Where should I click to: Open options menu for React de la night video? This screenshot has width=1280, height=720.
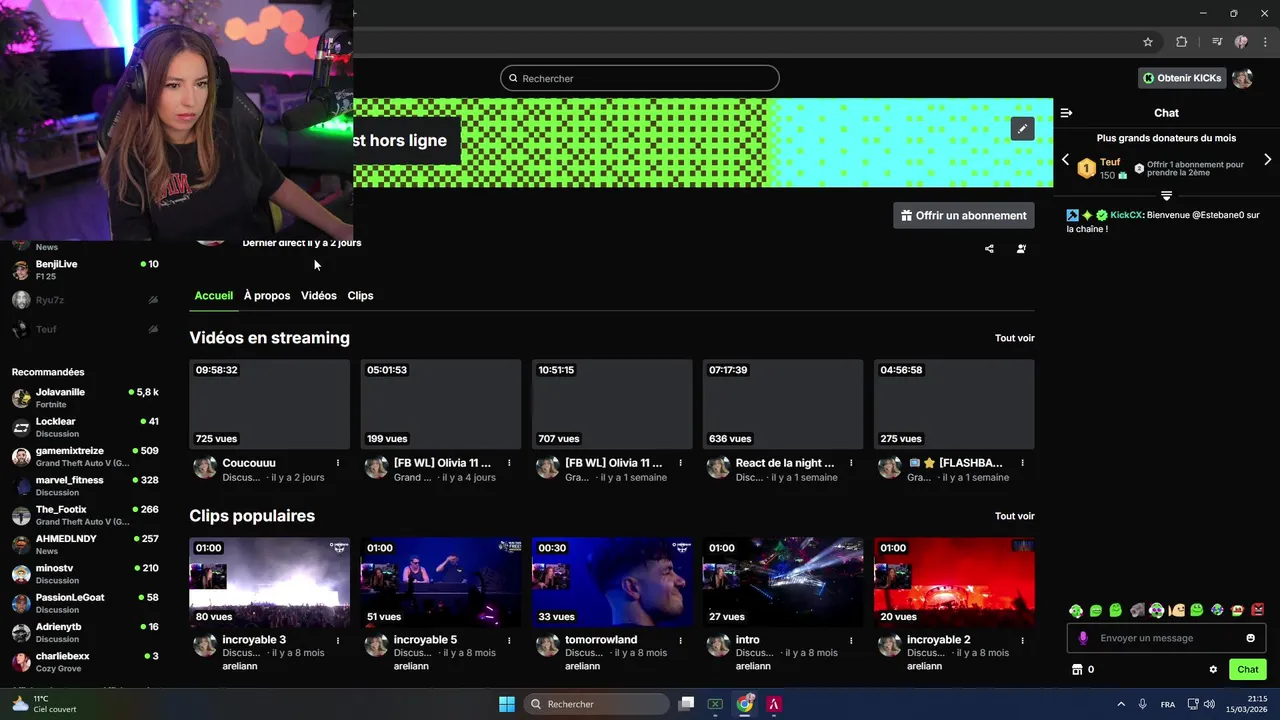(851, 463)
